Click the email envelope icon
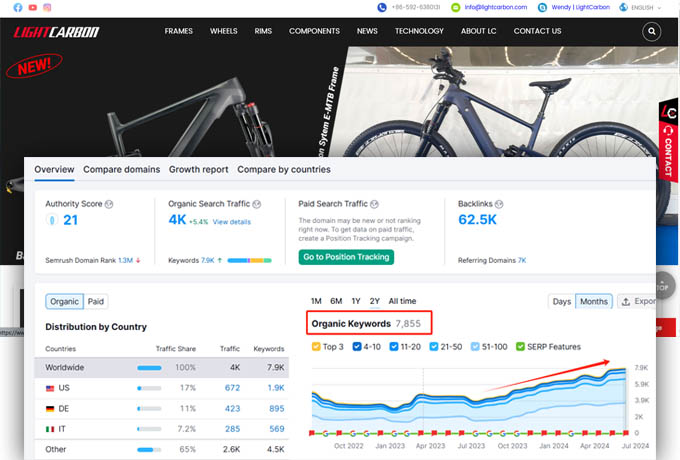Image resolution: width=680 pixels, height=460 pixels. click(x=455, y=7)
